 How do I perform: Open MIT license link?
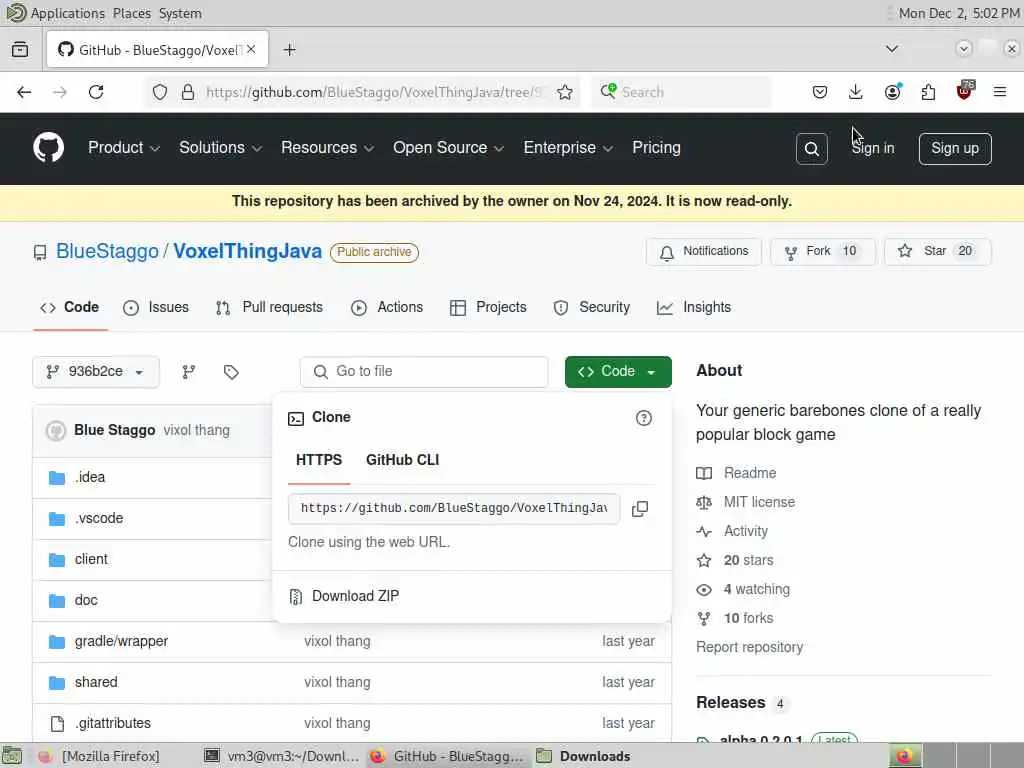click(759, 502)
